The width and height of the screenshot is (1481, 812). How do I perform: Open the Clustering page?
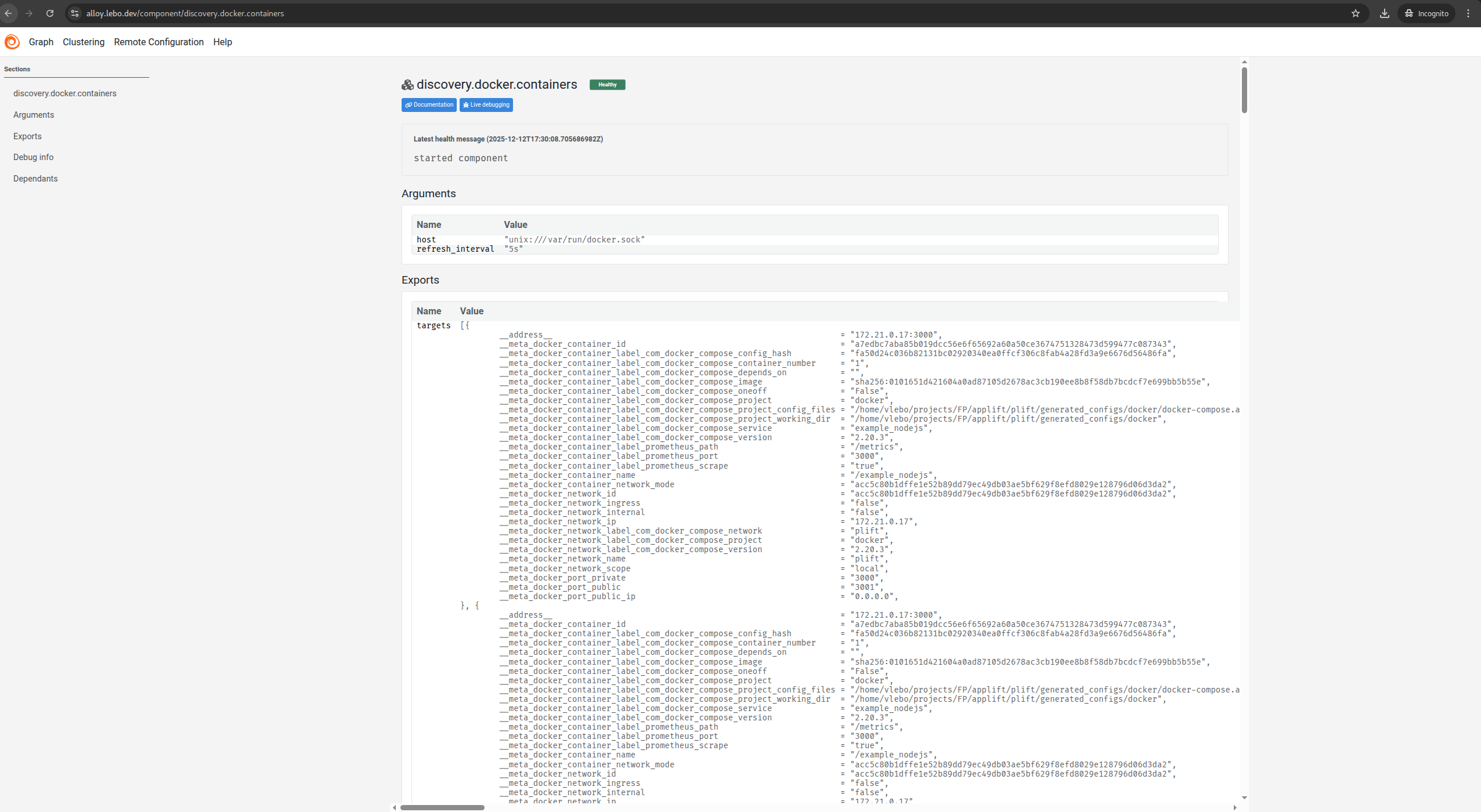click(84, 42)
